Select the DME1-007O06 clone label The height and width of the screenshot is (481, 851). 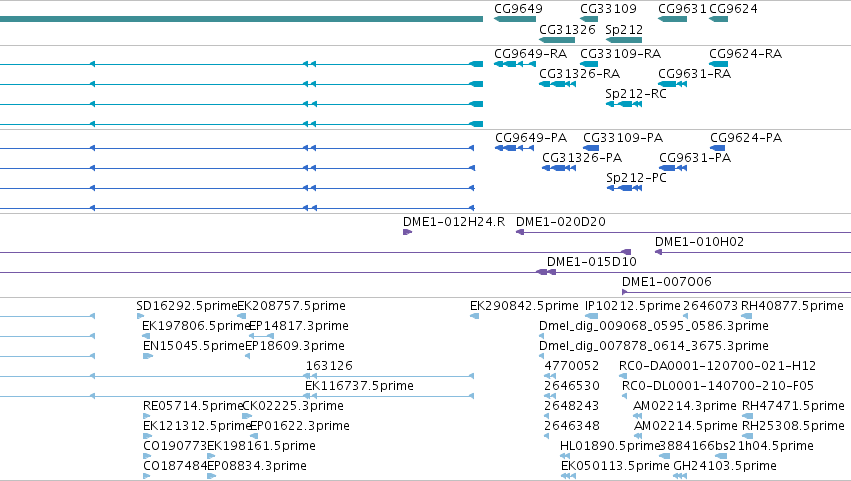click(x=666, y=282)
